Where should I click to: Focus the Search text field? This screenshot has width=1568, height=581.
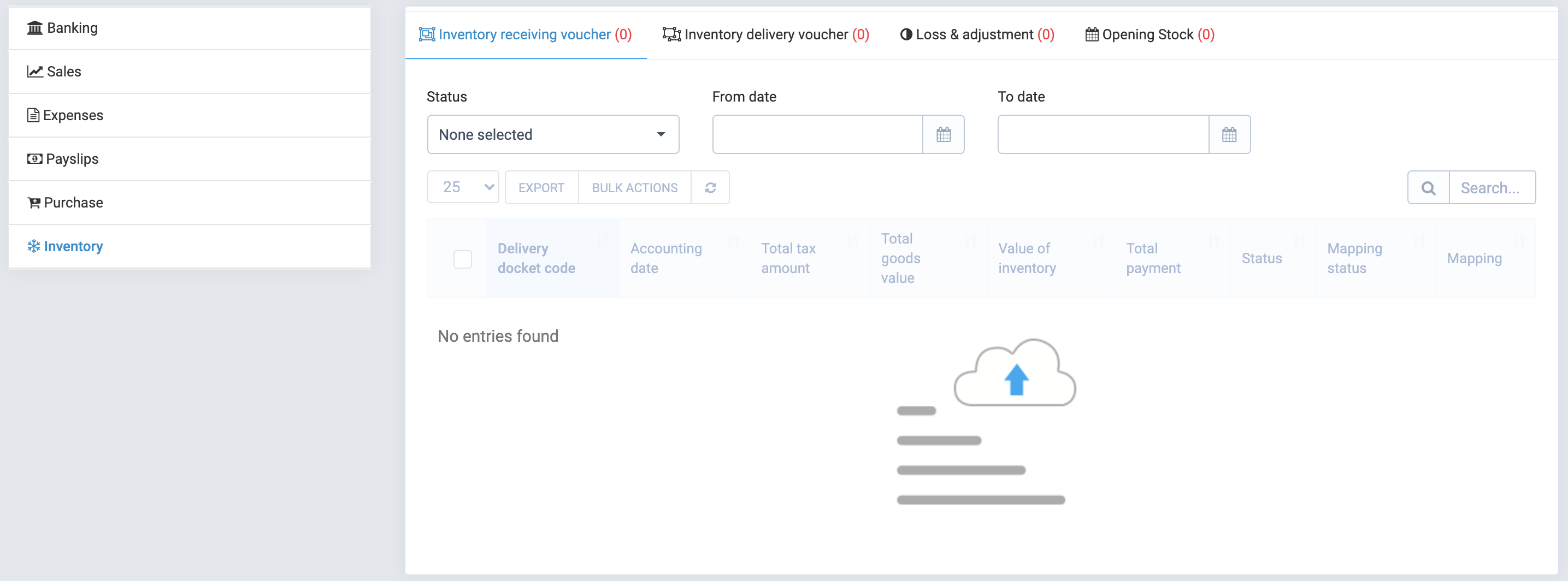click(x=1493, y=187)
